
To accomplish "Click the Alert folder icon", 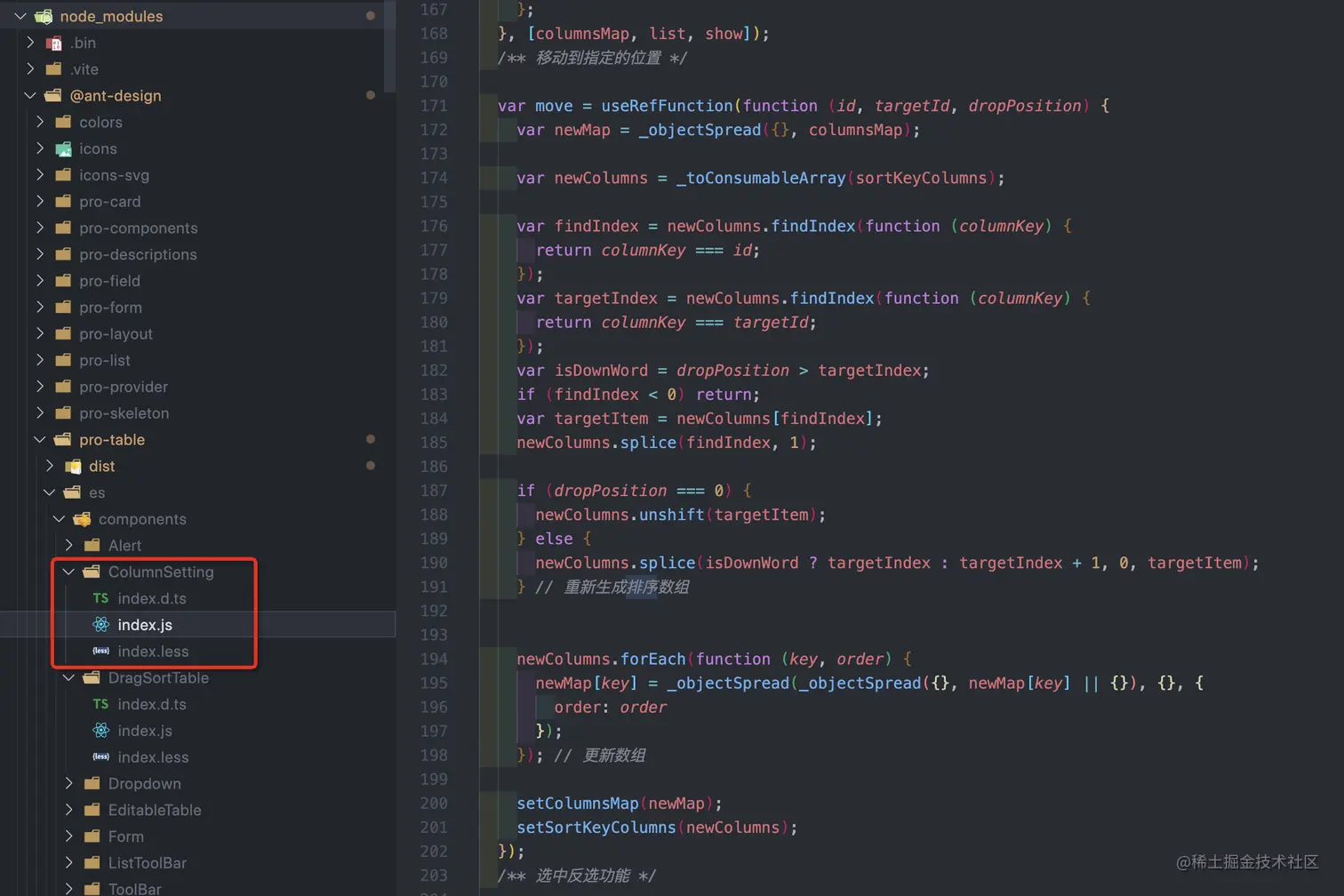I will [x=92, y=545].
